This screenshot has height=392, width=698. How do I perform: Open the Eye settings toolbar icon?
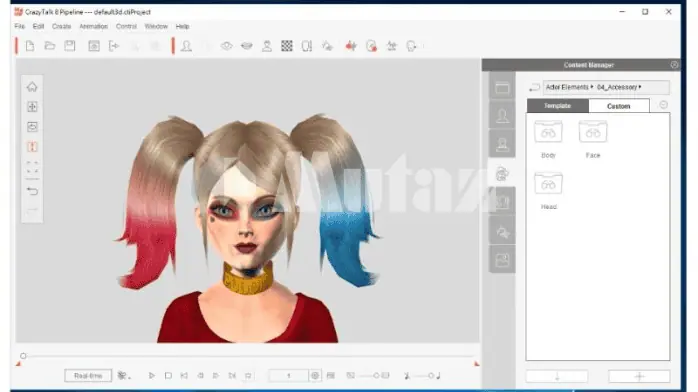[227, 46]
